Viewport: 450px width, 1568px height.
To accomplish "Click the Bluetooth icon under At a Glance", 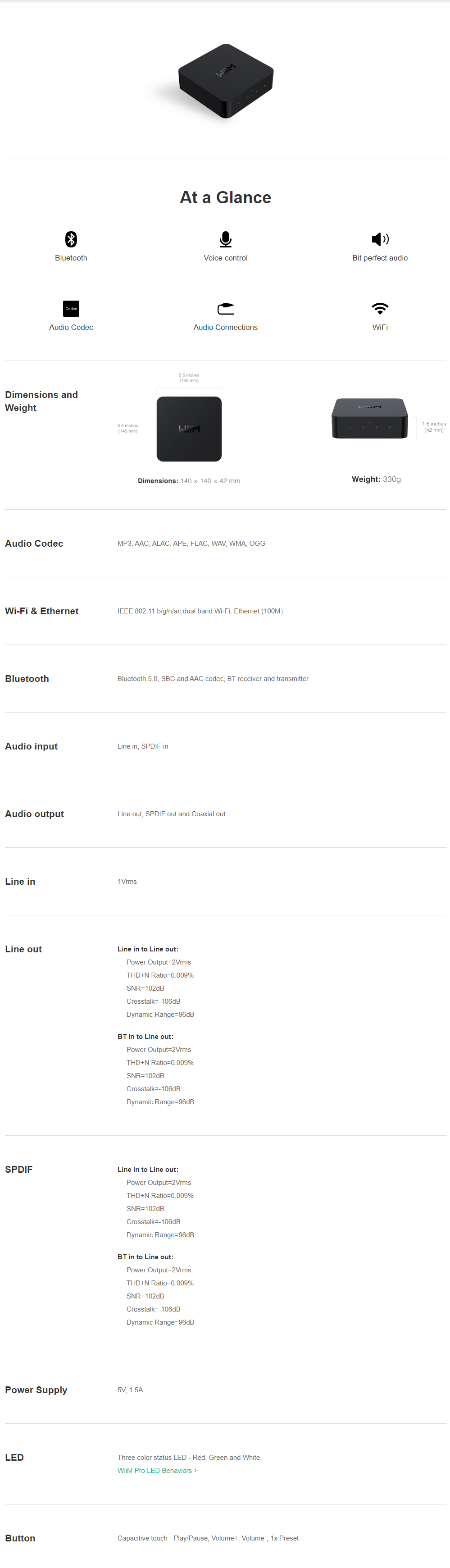I will pyautogui.click(x=71, y=238).
